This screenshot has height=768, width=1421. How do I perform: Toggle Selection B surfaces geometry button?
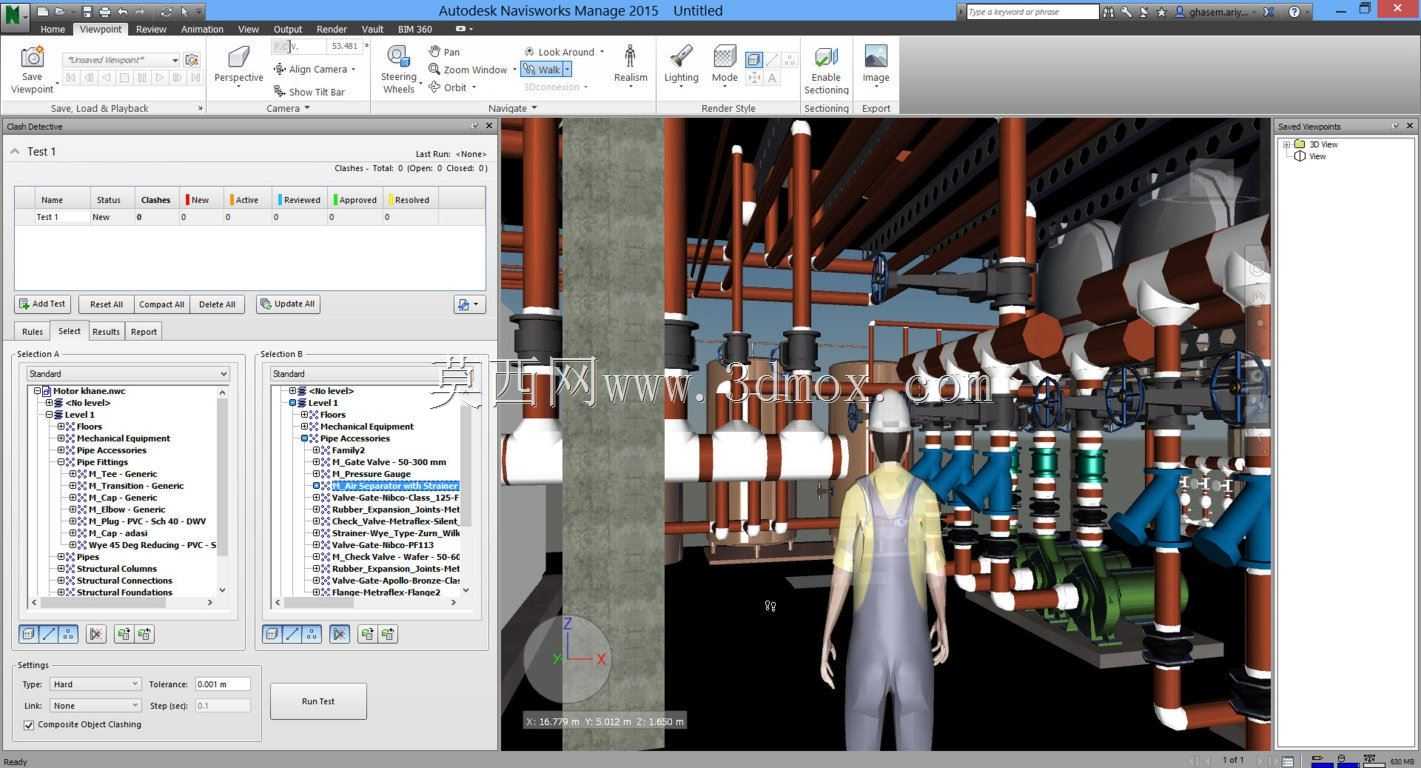272,634
